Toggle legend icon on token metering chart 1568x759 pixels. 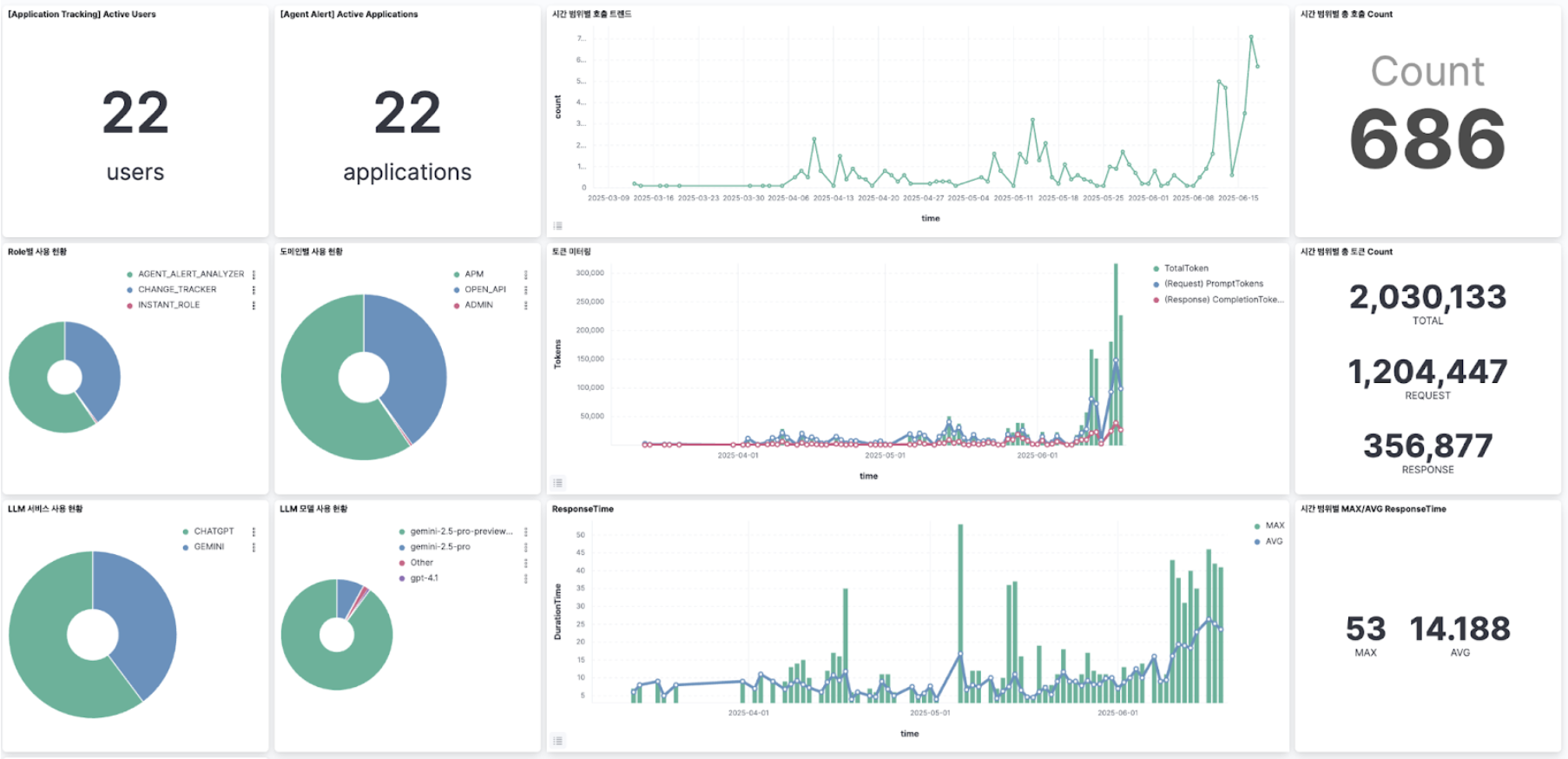[x=558, y=483]
